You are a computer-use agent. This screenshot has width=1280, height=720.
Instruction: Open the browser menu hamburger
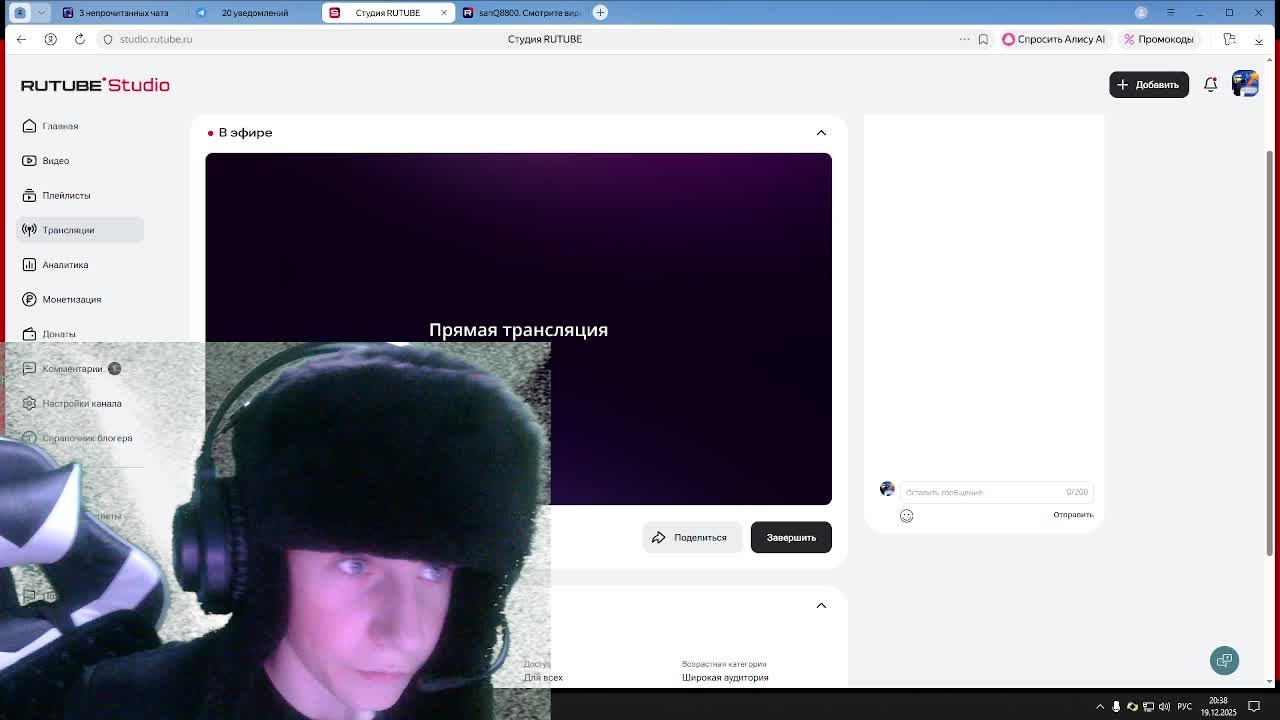click(x=1170, y=13)
